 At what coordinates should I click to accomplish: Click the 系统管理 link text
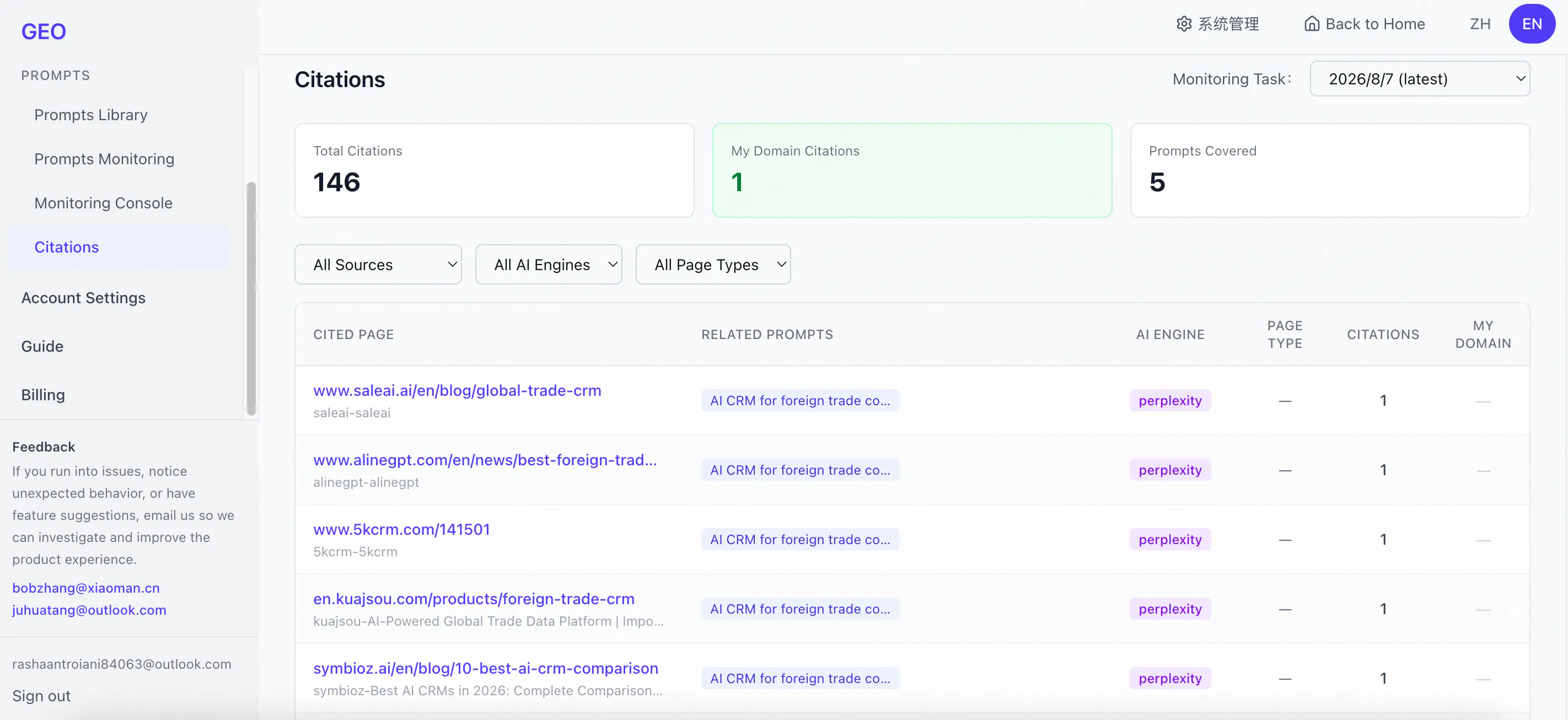click(1228, 24)
